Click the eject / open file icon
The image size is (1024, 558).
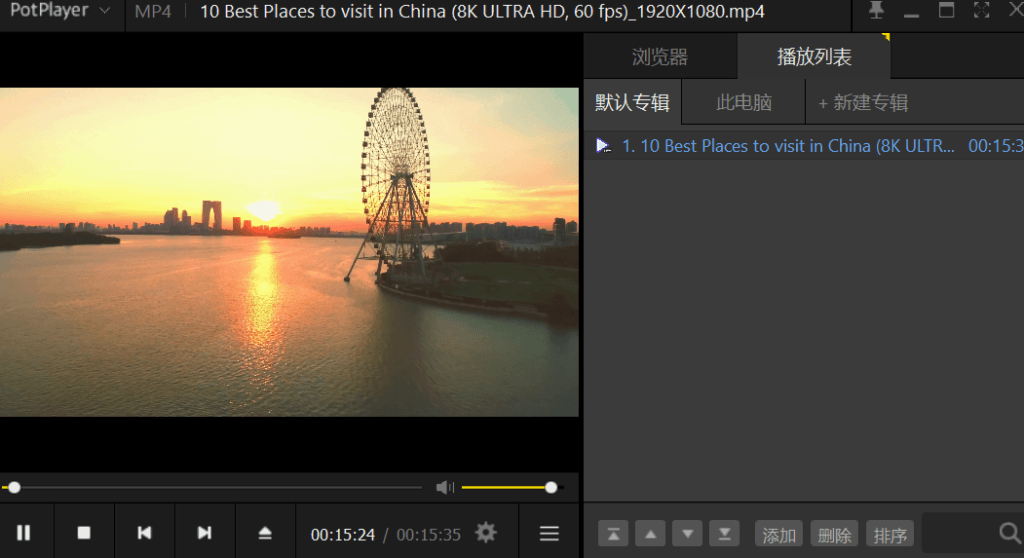(265, 533)
